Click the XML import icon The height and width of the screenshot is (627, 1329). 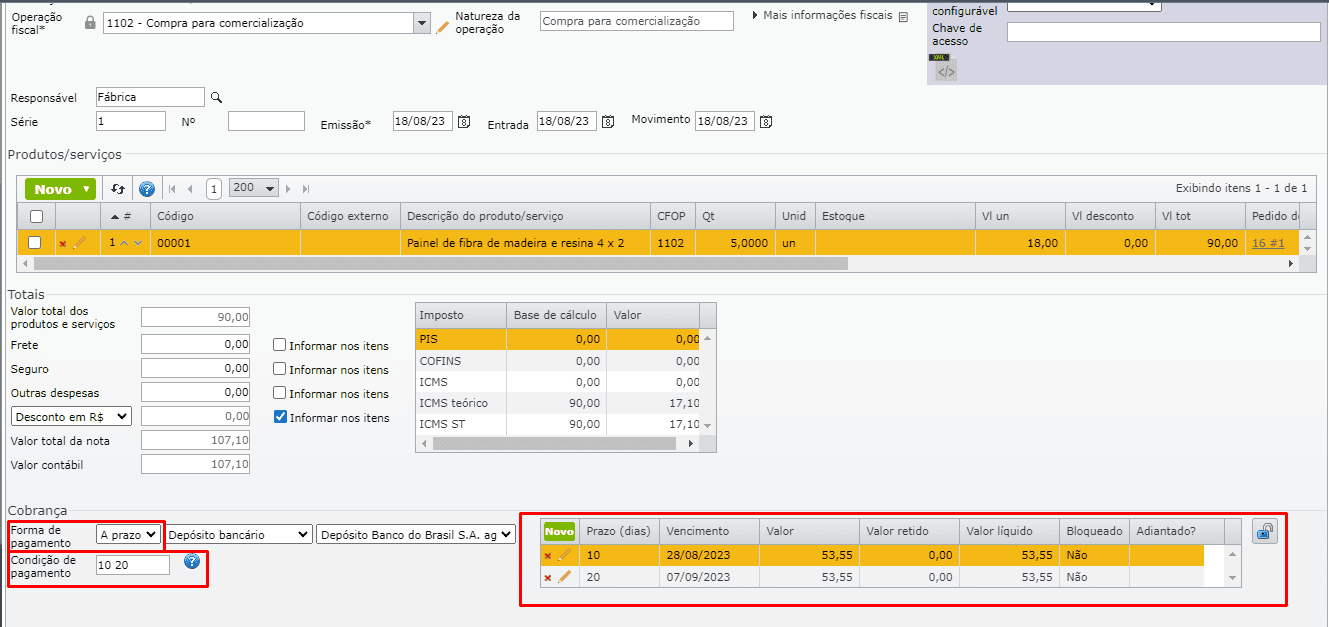(945, 70)
